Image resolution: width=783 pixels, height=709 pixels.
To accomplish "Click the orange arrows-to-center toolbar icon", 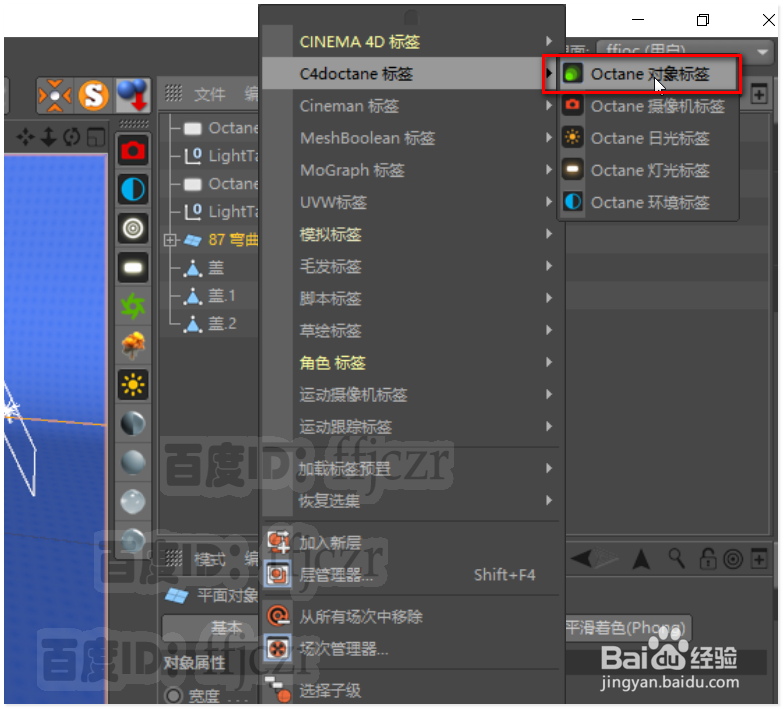I will [55, 95].
